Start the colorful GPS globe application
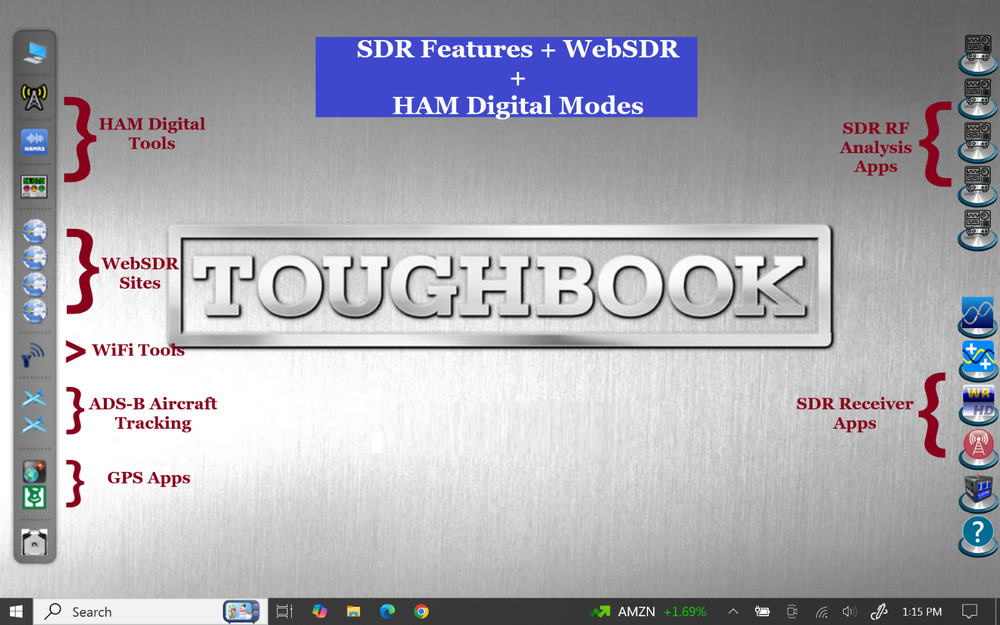Screen dimensions: 1000x625 coord(34,470)
